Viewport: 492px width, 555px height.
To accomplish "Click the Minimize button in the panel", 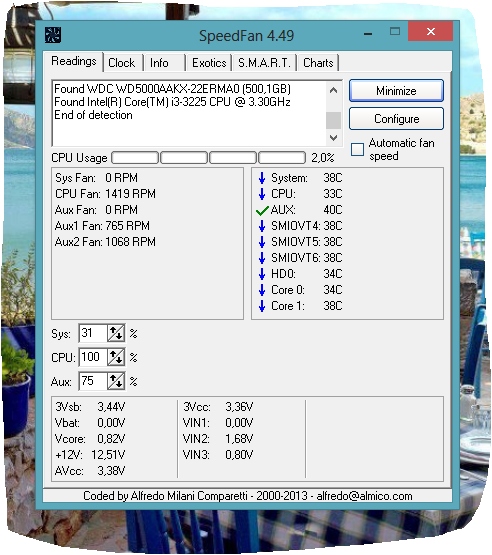I will point(396,91).
